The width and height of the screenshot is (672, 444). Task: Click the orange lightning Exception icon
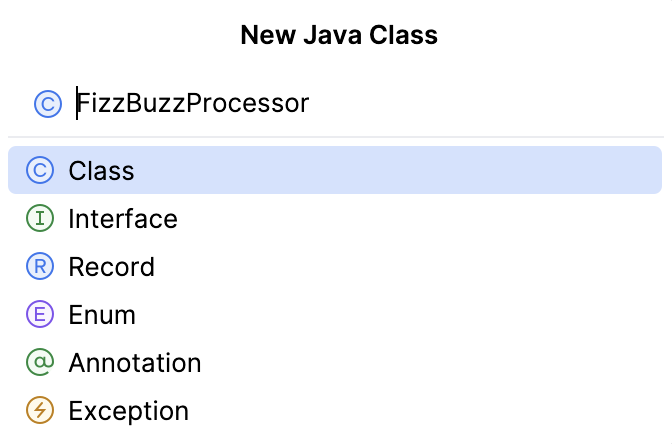tap(40, 411)
